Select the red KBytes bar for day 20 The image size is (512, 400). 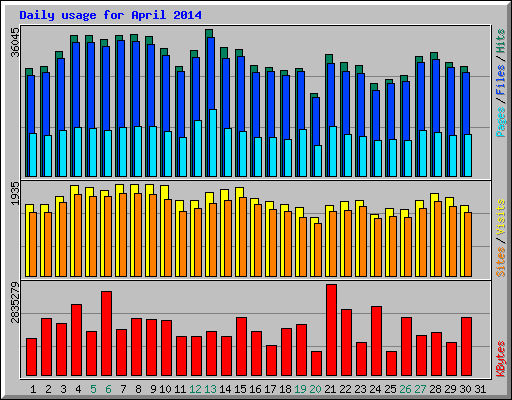pos(316,364)
